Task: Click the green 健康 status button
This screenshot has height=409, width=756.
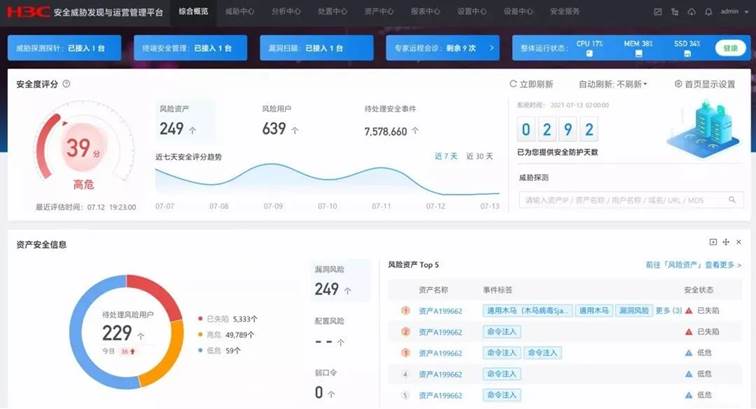Action: pos(732,48)
